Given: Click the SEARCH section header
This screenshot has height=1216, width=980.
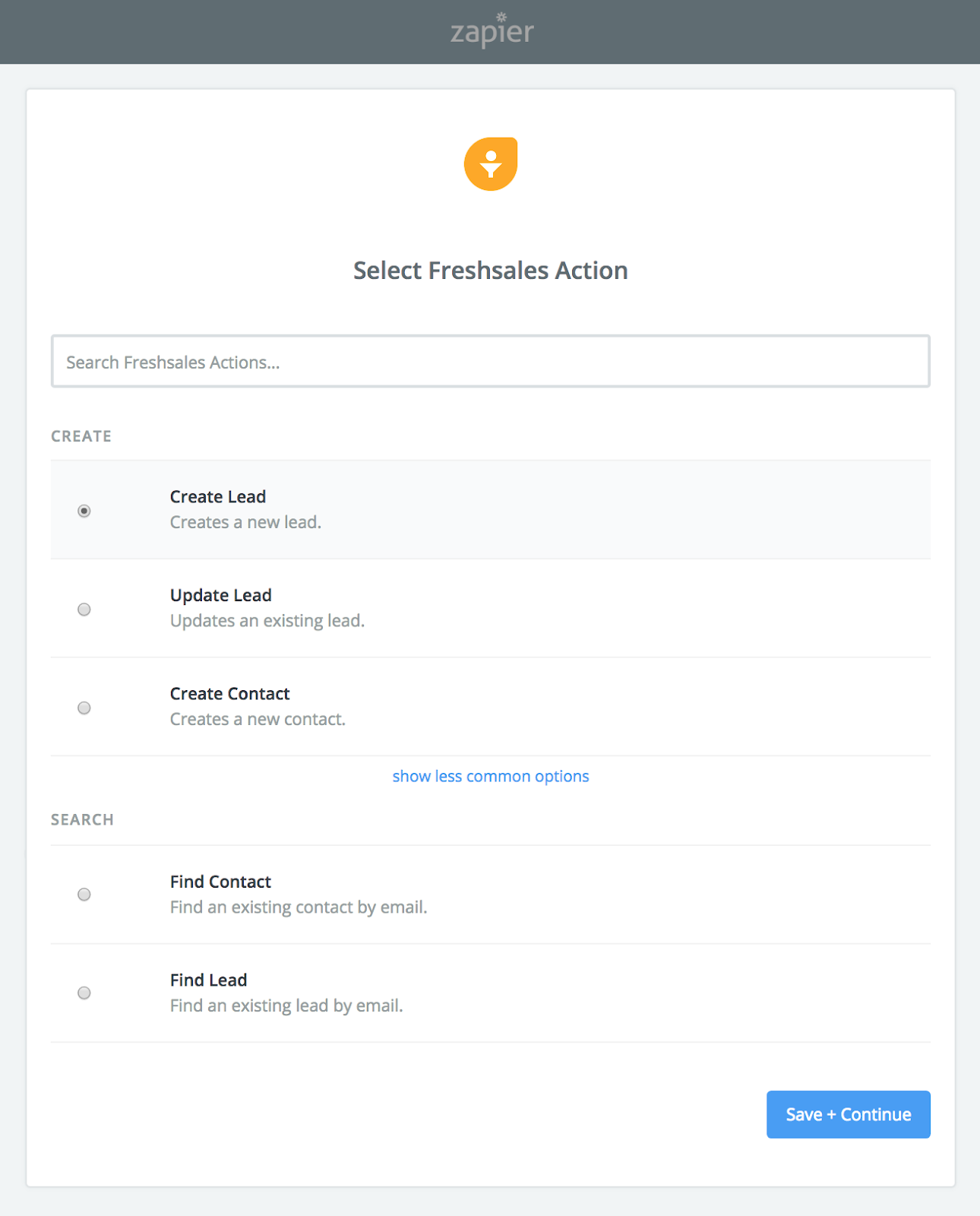Looking at the screenshot, I should coord(82,820).
